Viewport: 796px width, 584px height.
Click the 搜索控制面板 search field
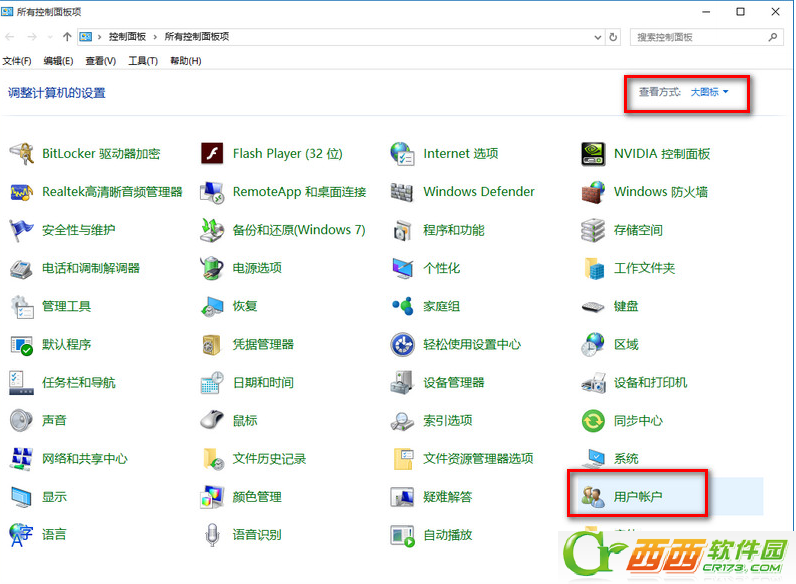click(707, 37)
